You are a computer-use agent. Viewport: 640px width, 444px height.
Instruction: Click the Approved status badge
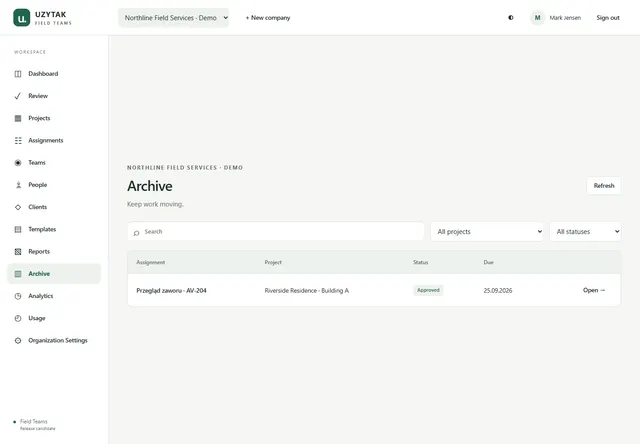(428, 290)
